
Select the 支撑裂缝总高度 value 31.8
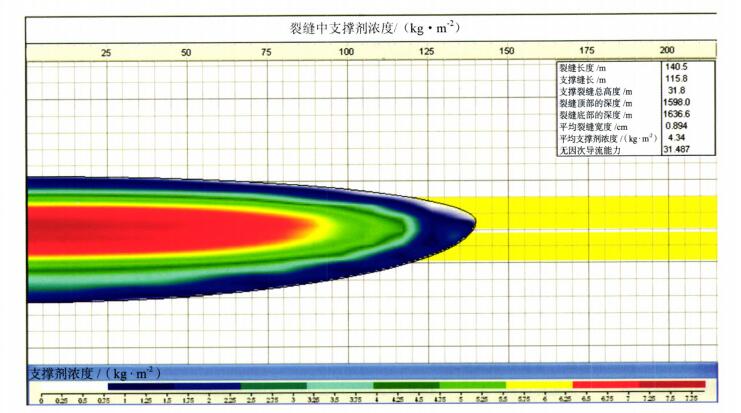(676, 91)
